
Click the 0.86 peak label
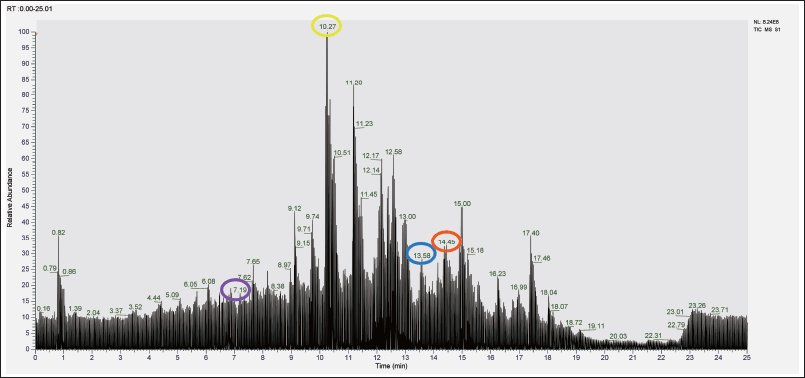(x=69, y=272)
